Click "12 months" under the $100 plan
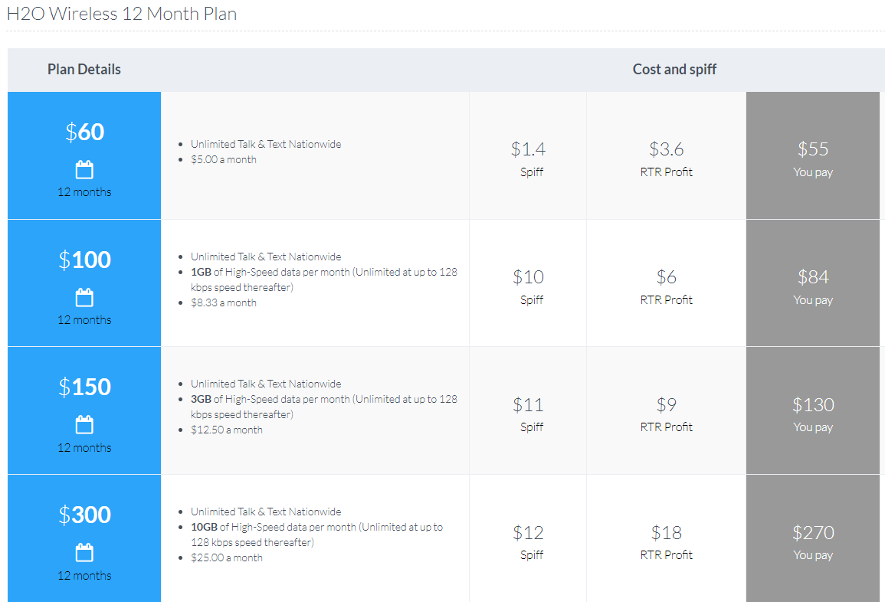 (x=85, y=320)
